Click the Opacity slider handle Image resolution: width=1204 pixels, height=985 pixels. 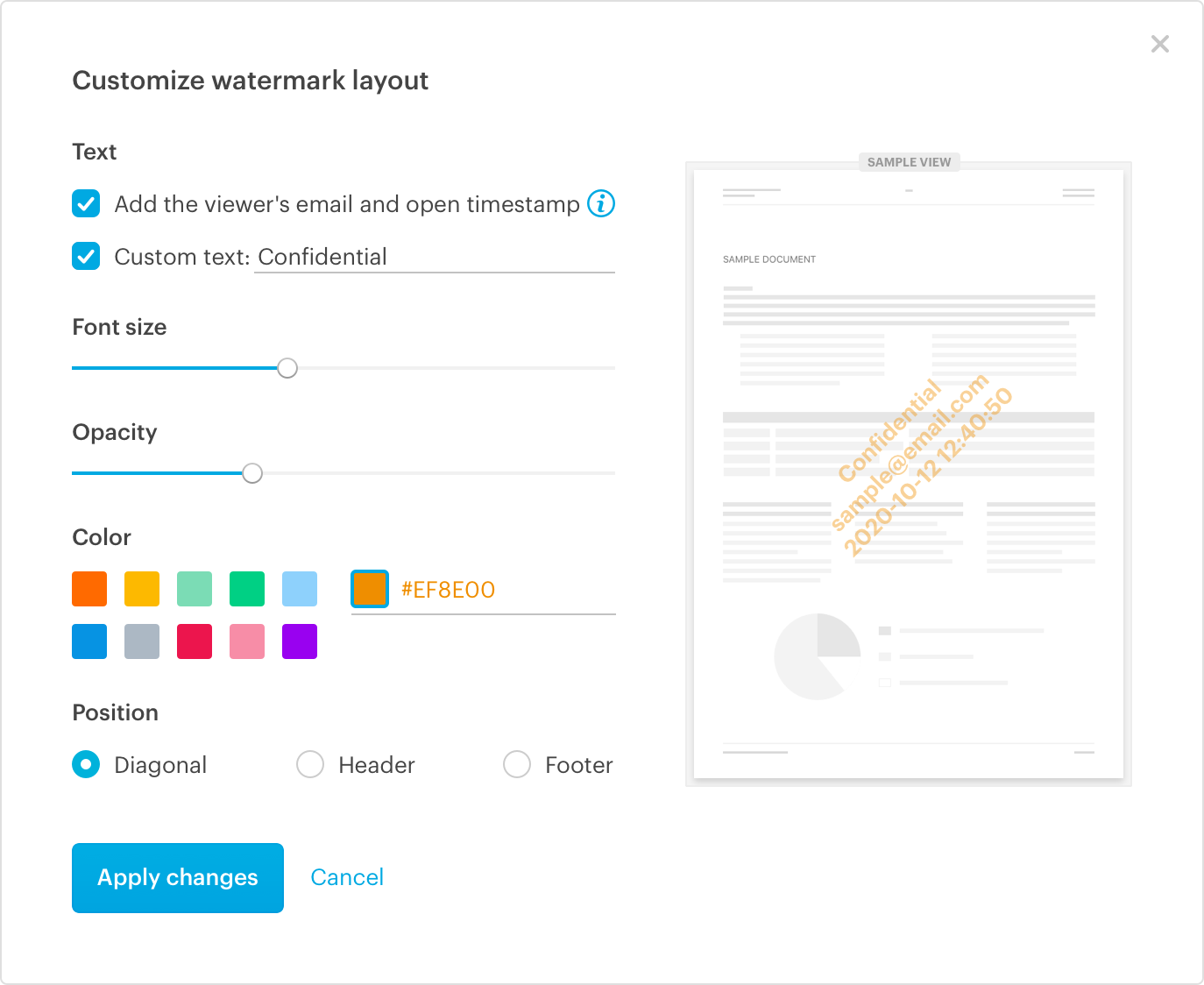[x=252, y=473]
